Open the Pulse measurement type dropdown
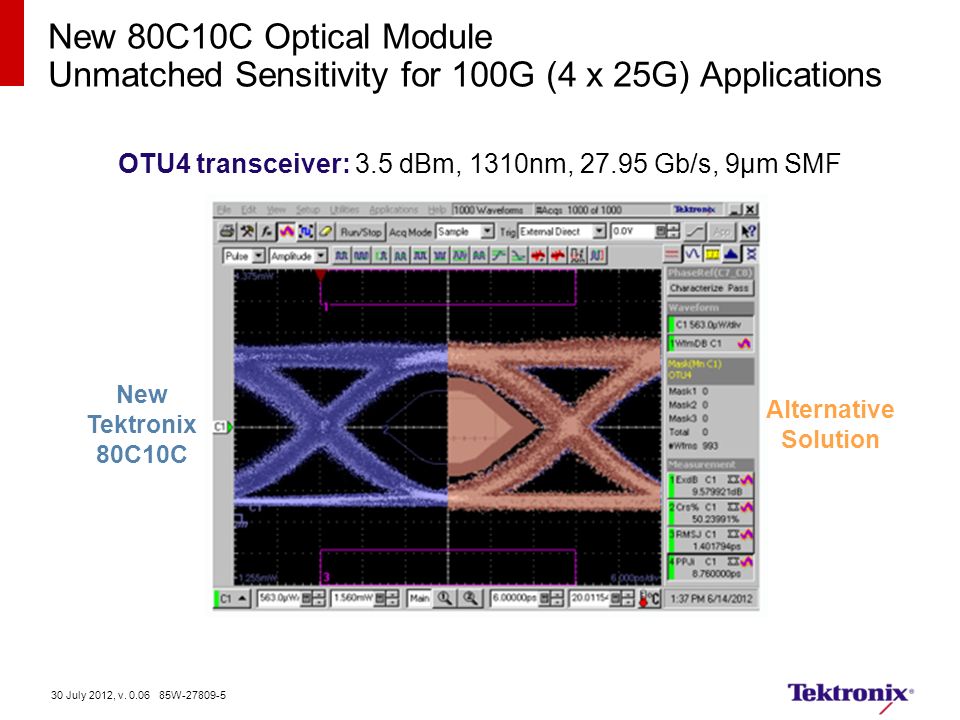960x720 pixels. (243, 256)
